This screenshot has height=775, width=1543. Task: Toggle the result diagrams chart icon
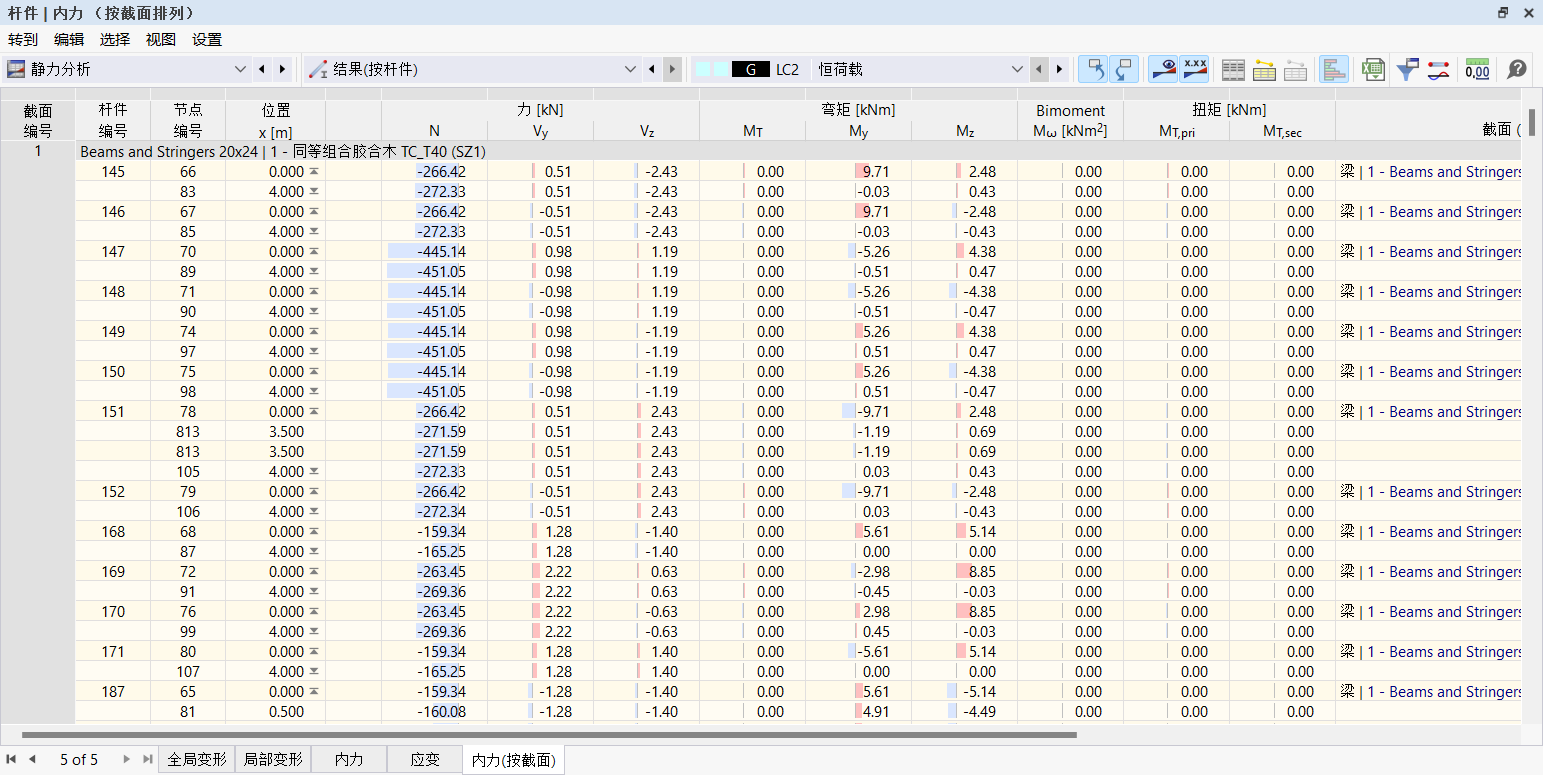[1333, 69]
